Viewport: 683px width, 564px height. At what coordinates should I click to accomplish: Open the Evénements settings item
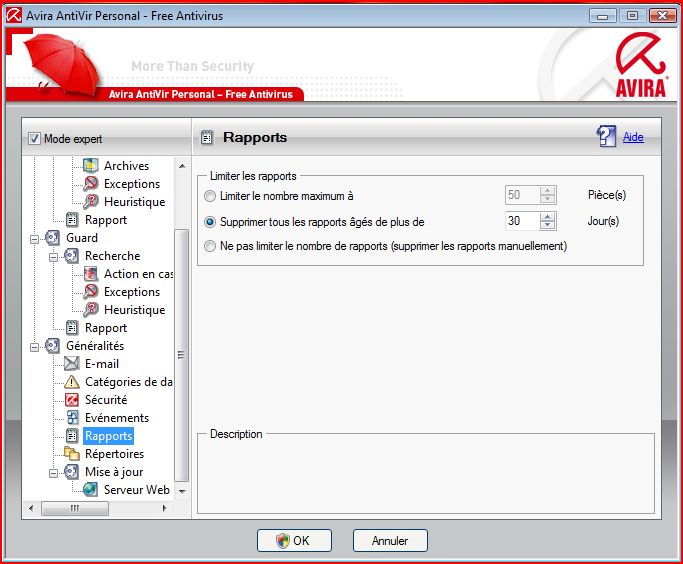point(117,418)
